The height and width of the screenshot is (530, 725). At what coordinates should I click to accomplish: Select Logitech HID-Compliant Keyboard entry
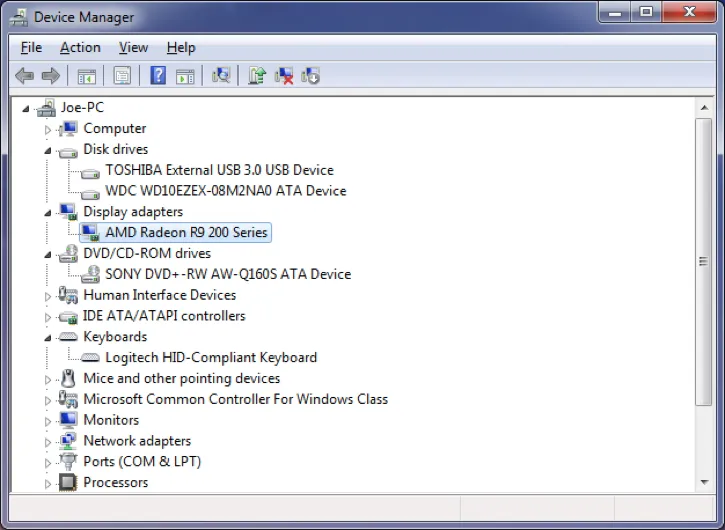(210, 357)
